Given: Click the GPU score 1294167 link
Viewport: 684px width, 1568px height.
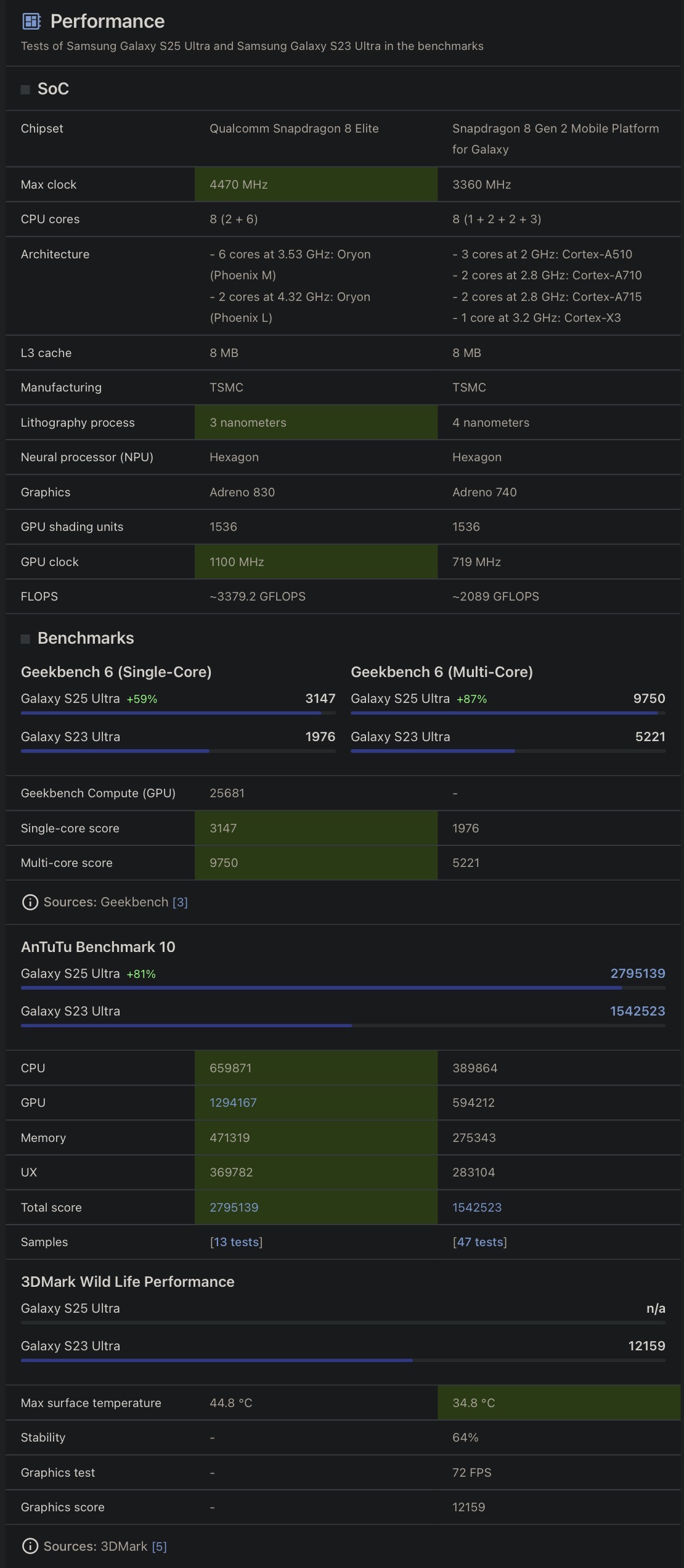Looking at the screenshot, I should pos(233,1102).
